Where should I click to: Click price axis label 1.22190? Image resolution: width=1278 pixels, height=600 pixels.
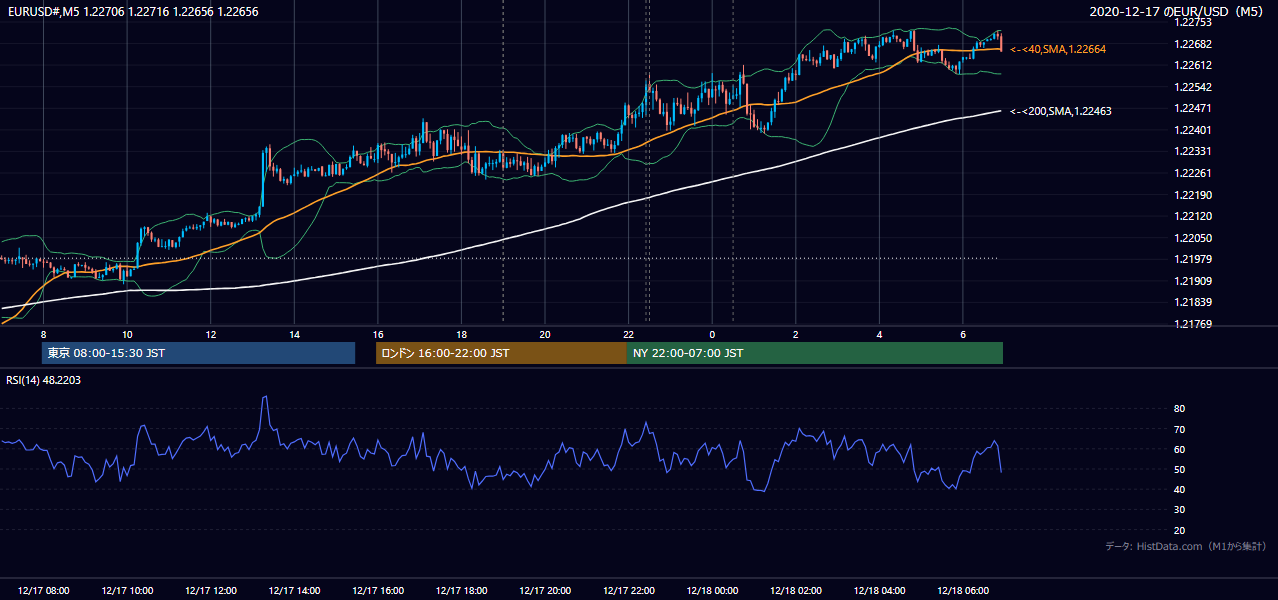coord(1191,195)
